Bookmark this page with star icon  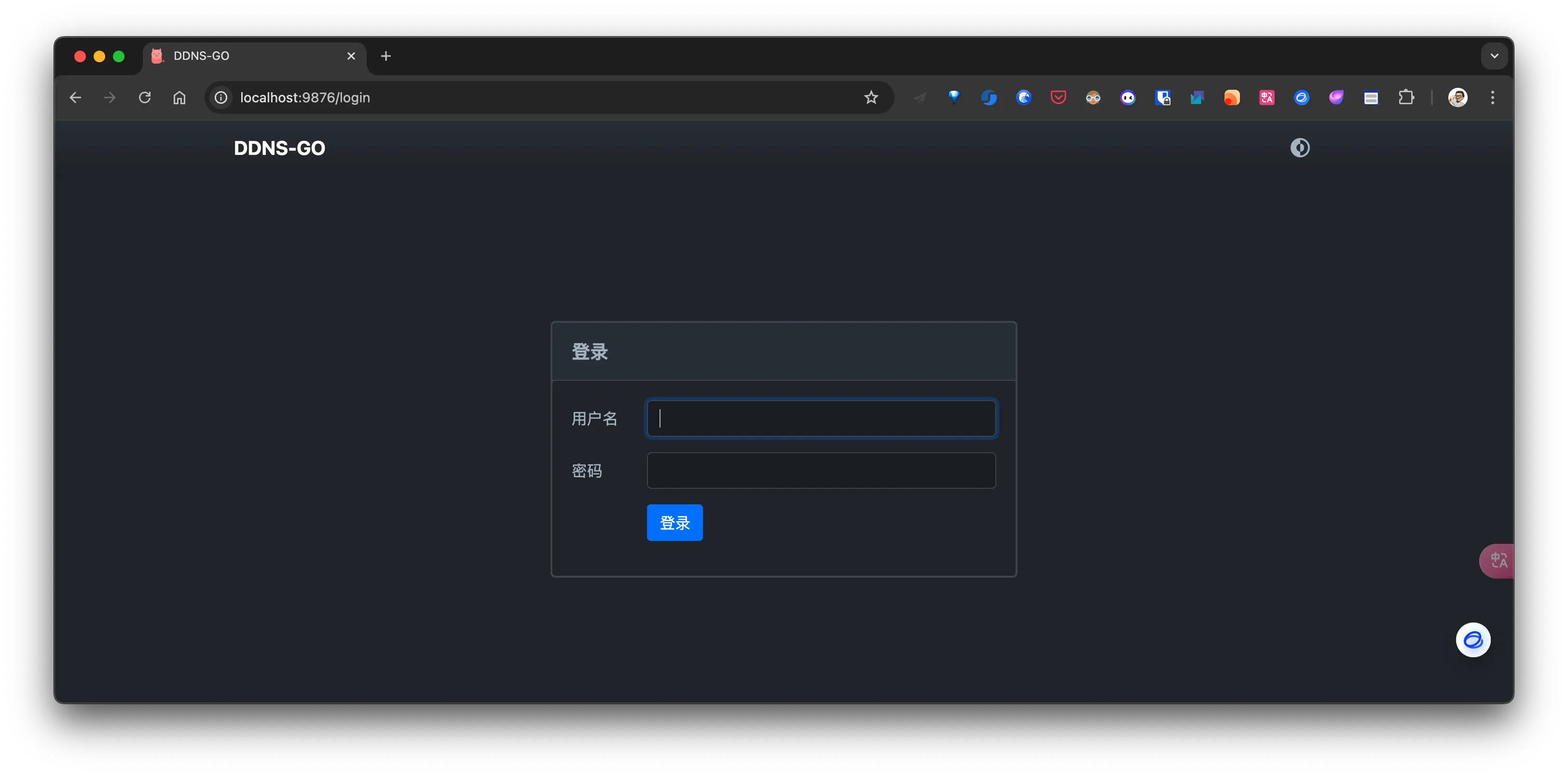click(x=871, y=97)
